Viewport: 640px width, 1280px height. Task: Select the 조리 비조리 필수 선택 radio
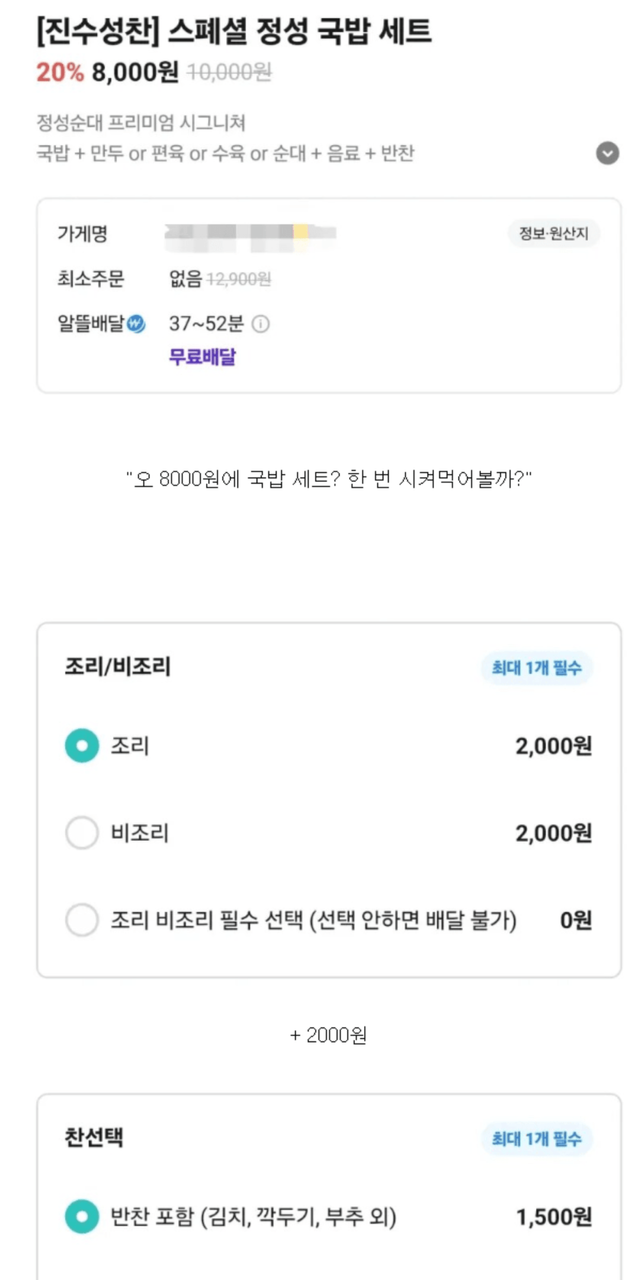pyautogui.click(x=82, y=920)
